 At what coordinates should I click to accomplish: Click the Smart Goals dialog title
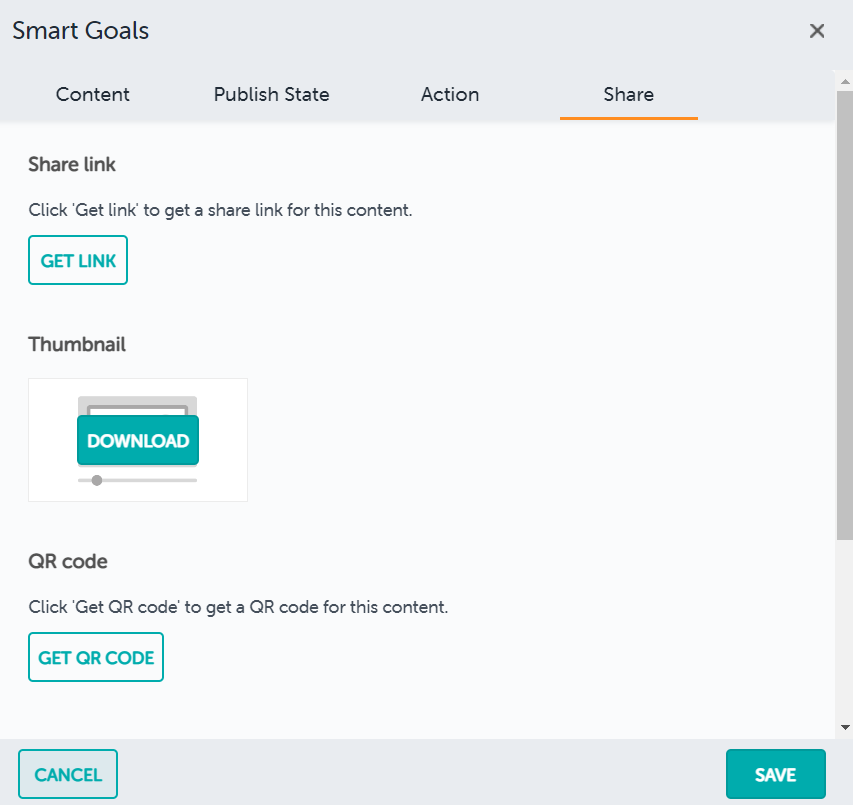click(x=81, y=31)
